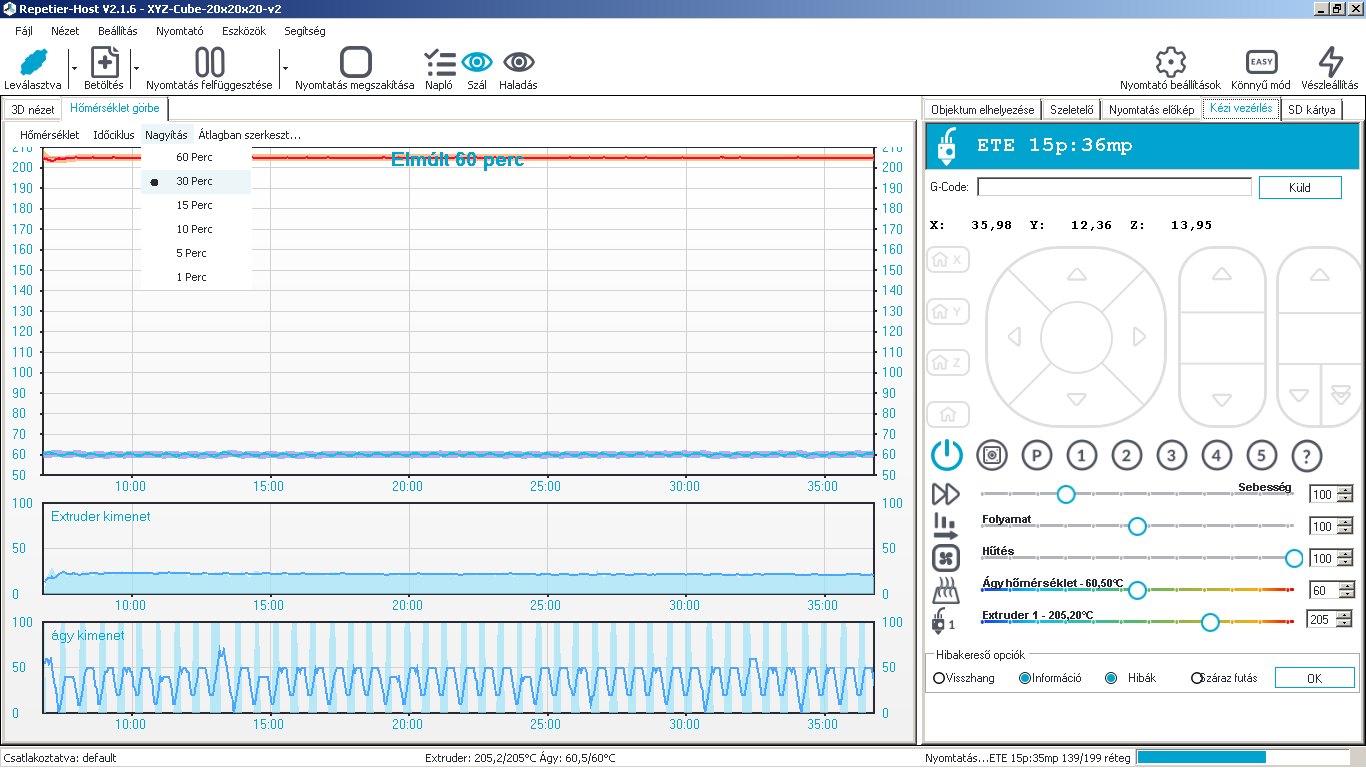
Task: Toggle the Haladás travel eye icon
Action: 518,62
